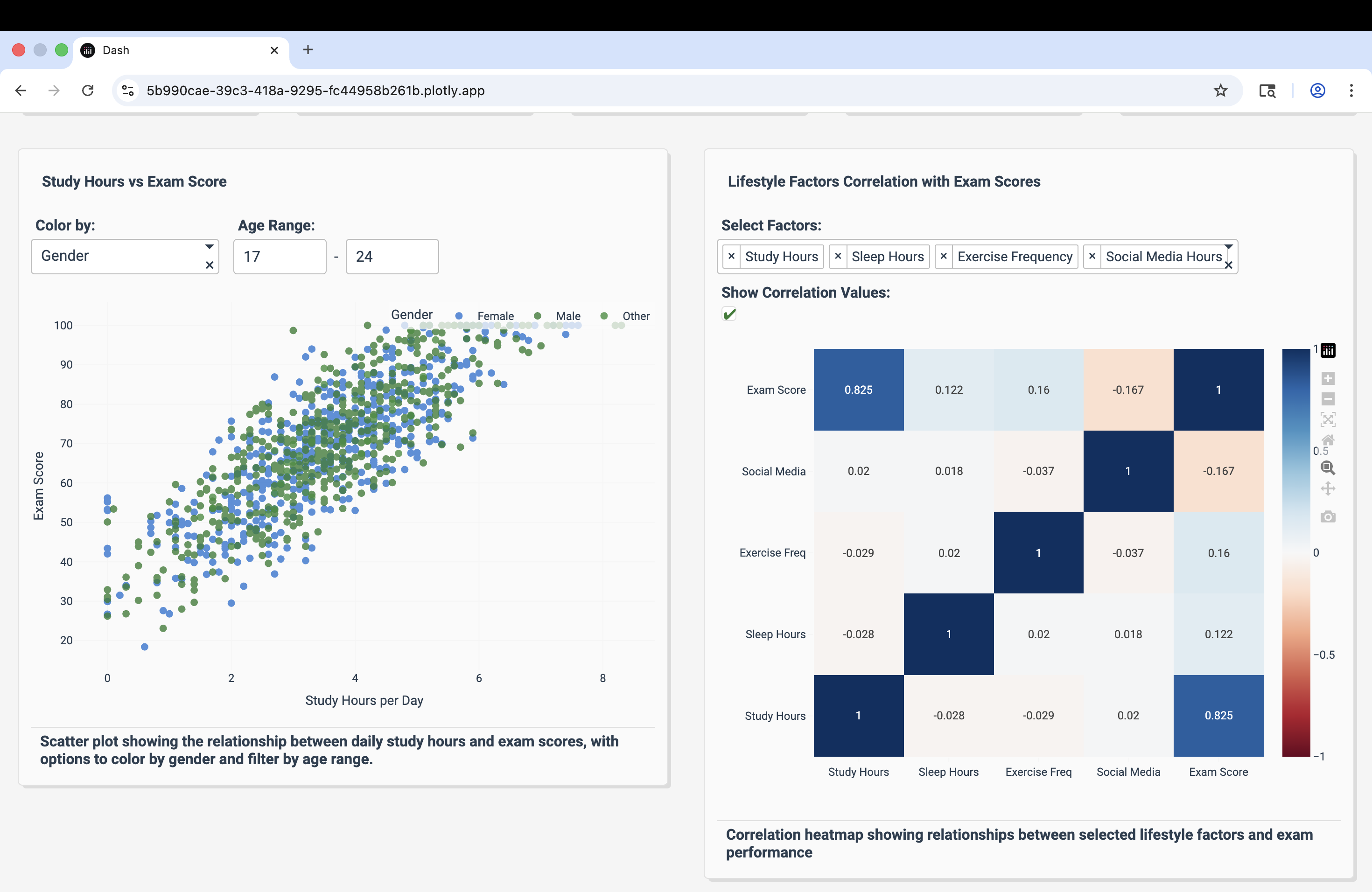Toggle Male series in scatter legend

(x=567, y=316)
